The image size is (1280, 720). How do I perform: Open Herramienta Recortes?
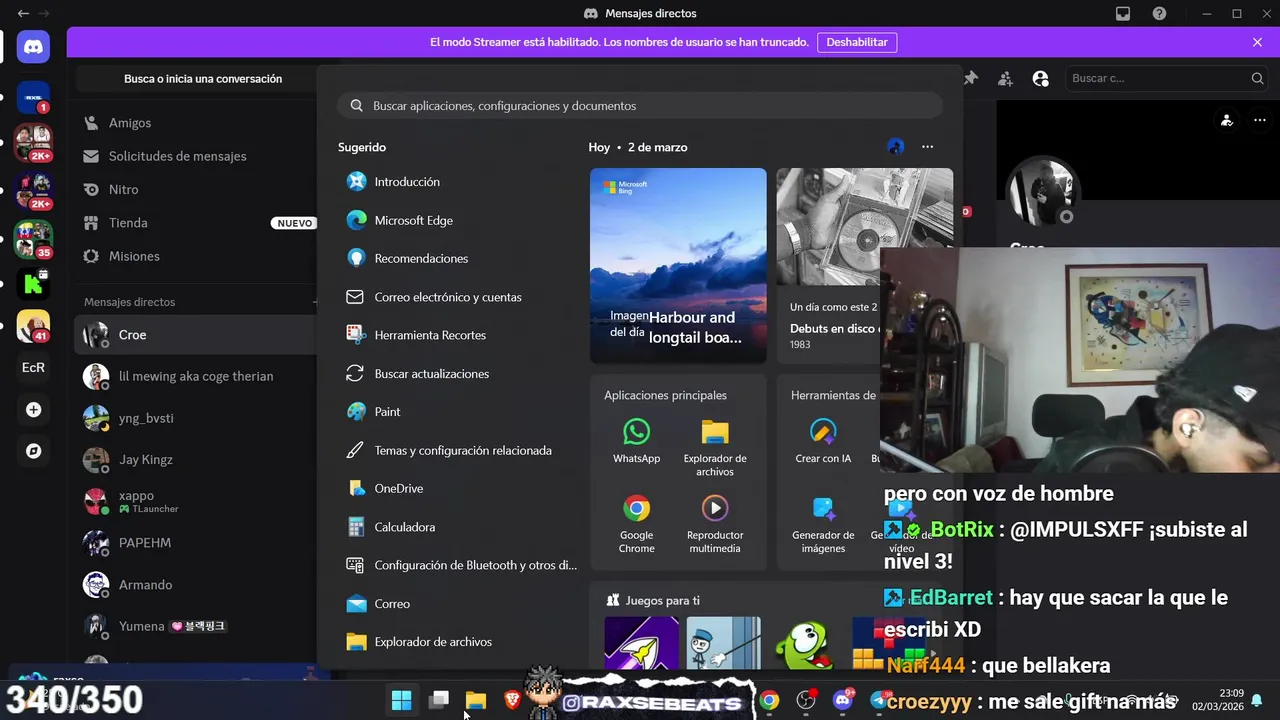tap(460, 335)
